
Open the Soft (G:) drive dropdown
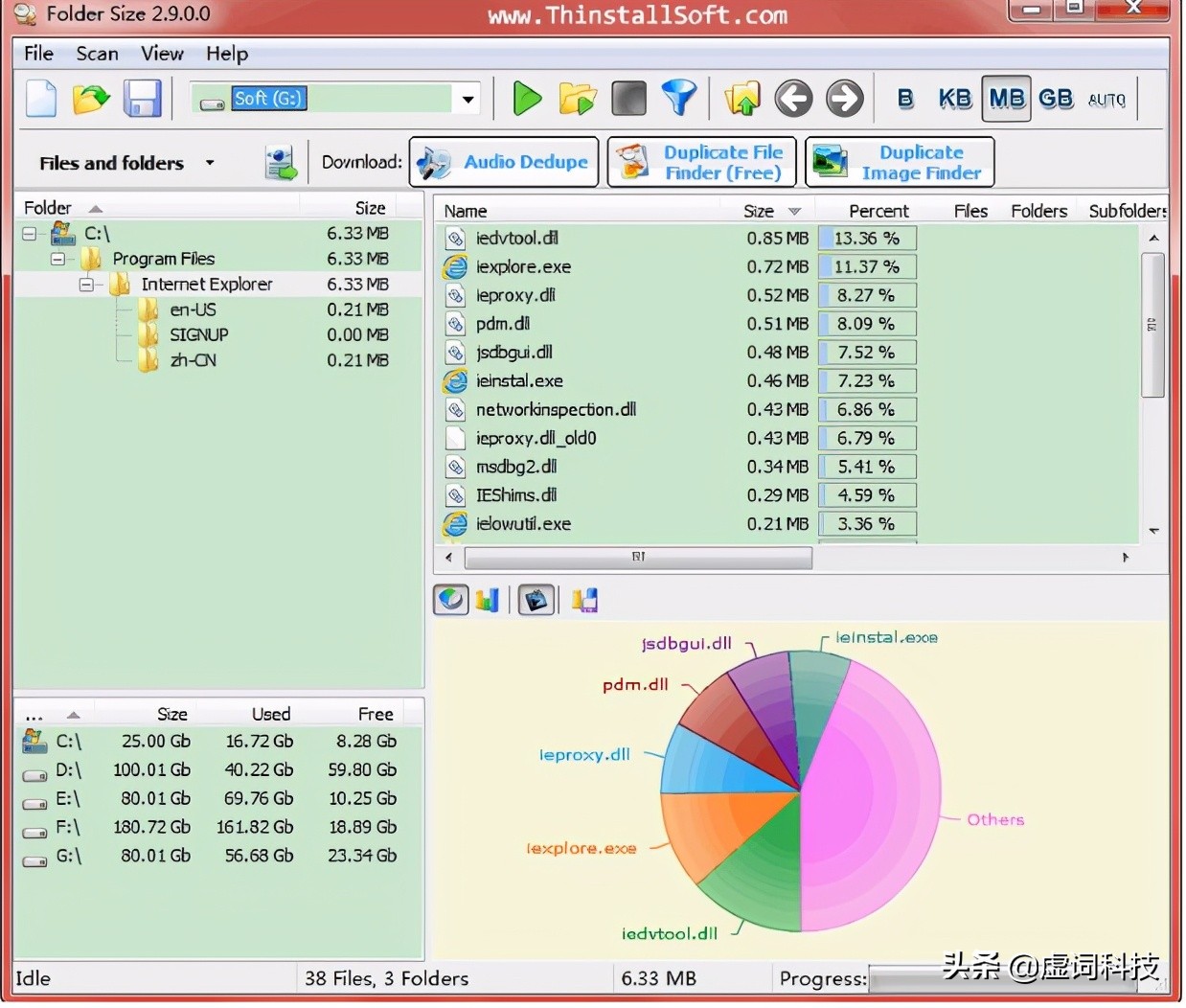468,99
